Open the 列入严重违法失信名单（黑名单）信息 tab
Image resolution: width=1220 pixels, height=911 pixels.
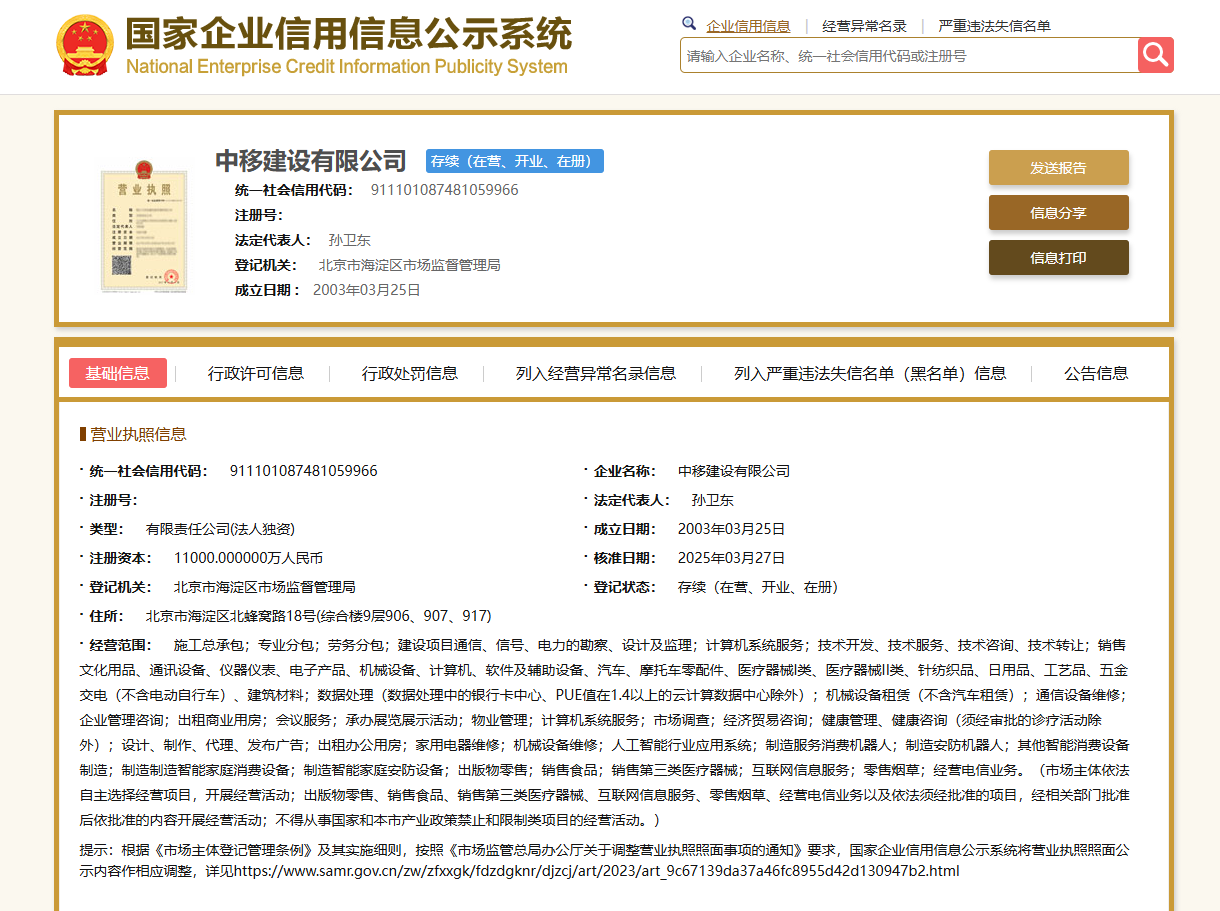click(x=870, y=373)
